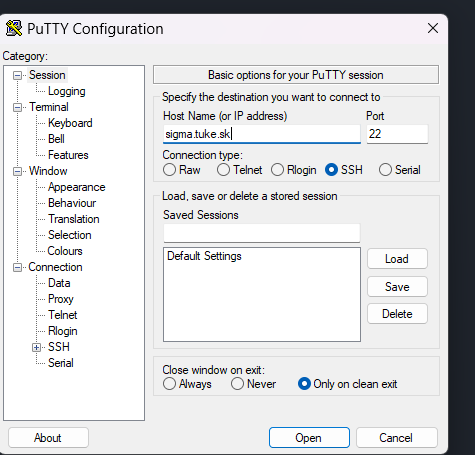Collapse the Terminal tree node
475x455 pixels.
(17, 108)
